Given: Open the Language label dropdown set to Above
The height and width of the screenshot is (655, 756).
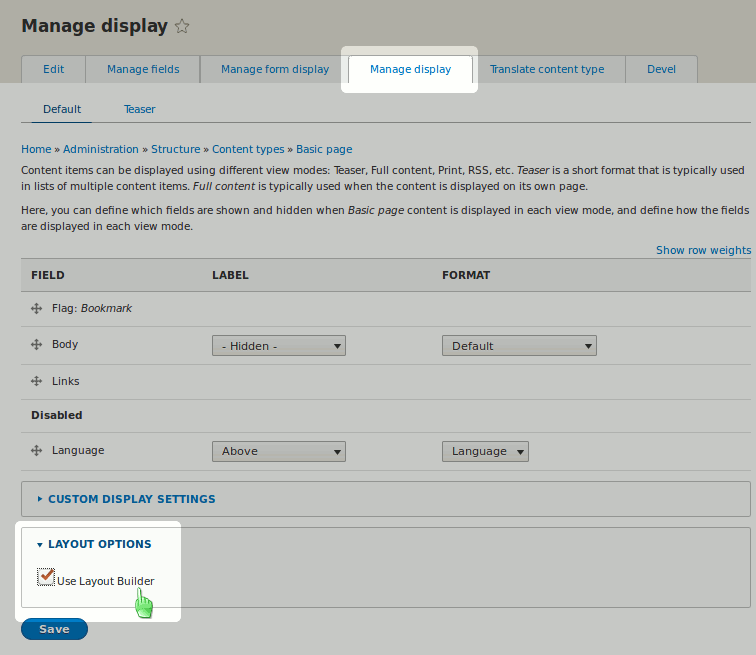Looking at the screenshot, I should [278, 451].
